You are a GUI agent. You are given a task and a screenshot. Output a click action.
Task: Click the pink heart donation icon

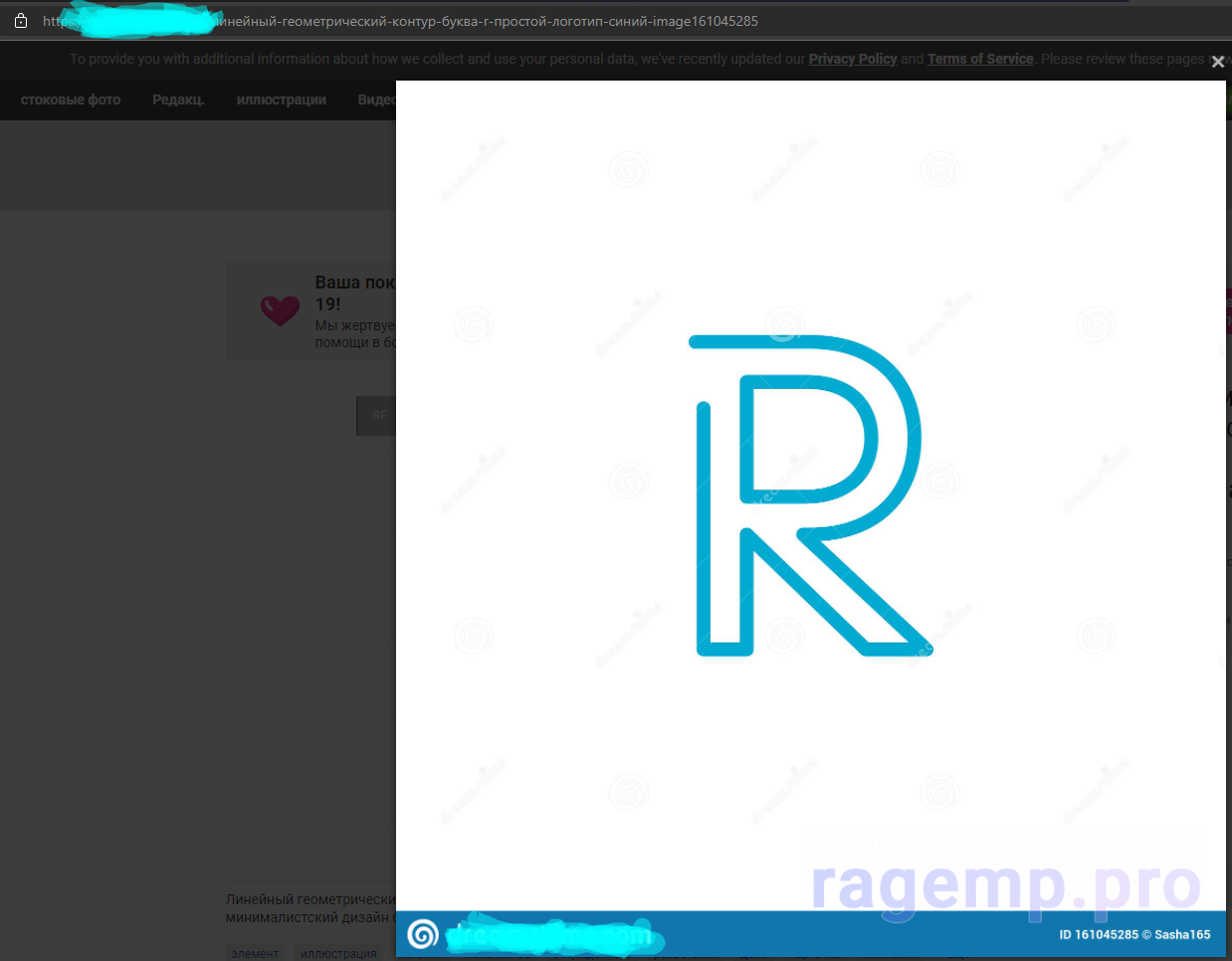280,310
